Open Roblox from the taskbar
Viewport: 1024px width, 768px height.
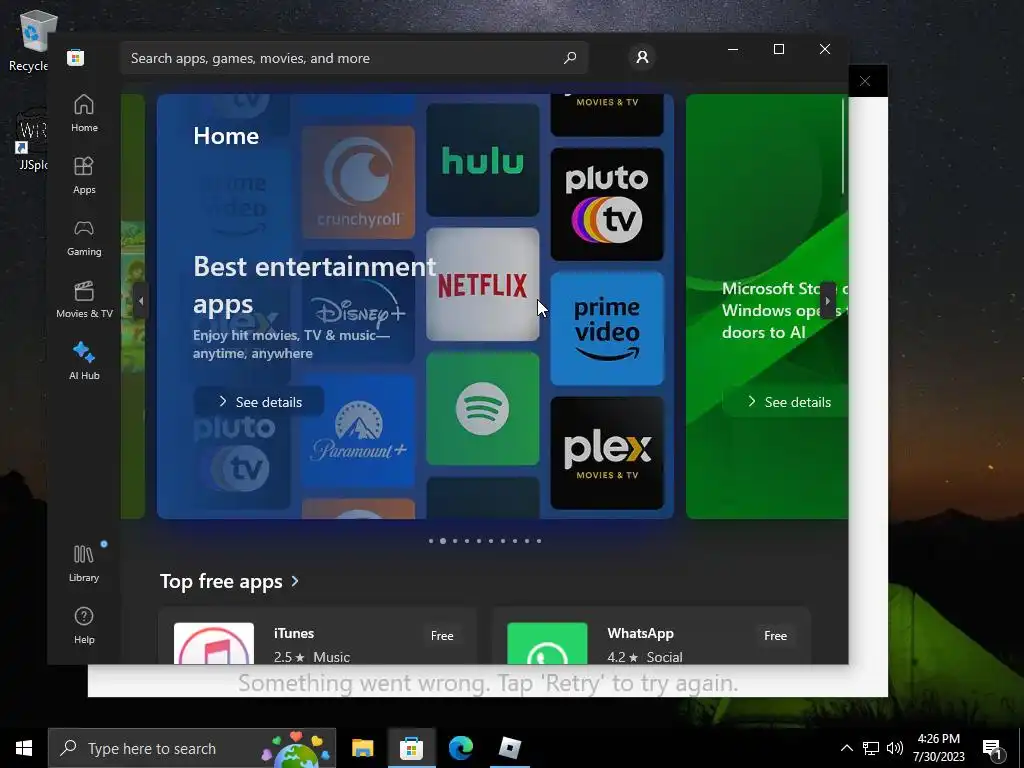[509, 748]
